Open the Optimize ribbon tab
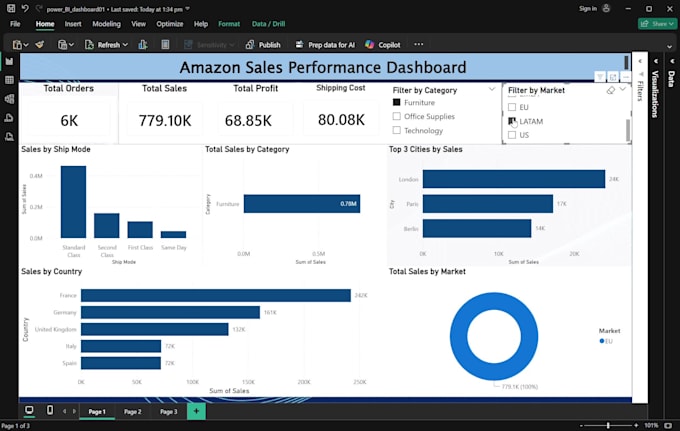Screen dimensions: 680x431 pos(170,24)
